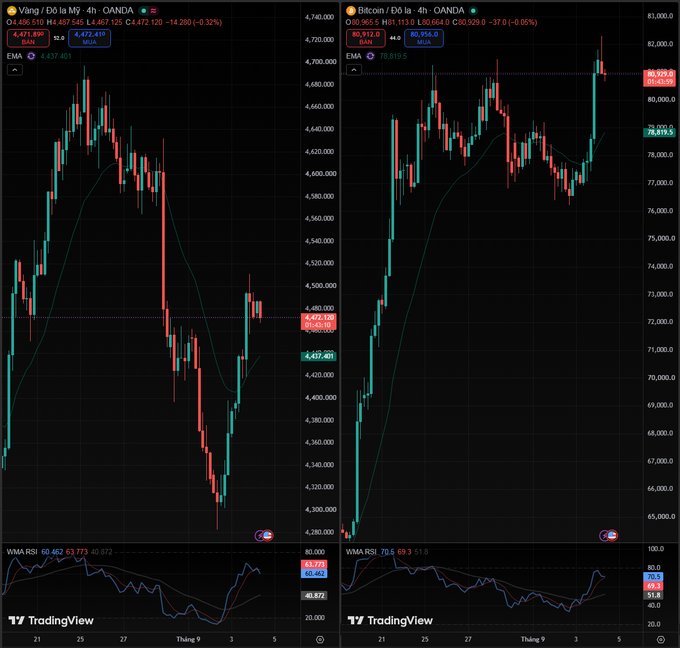680x648 pixels.
Task: Select WMA RSI legend label on Bitcoin chart
Action: [361, 552]
